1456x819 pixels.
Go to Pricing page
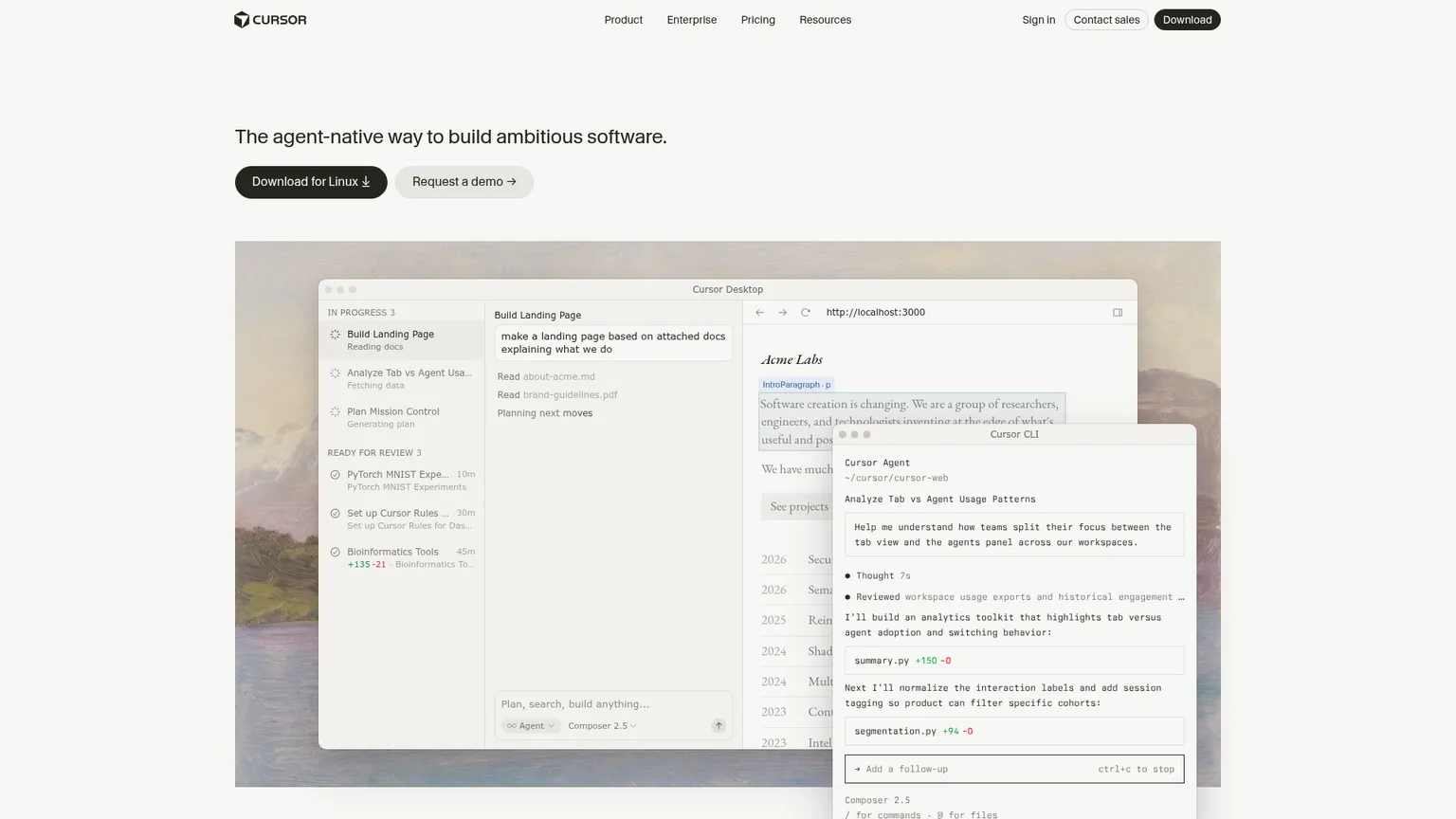[x=757, y=20]
